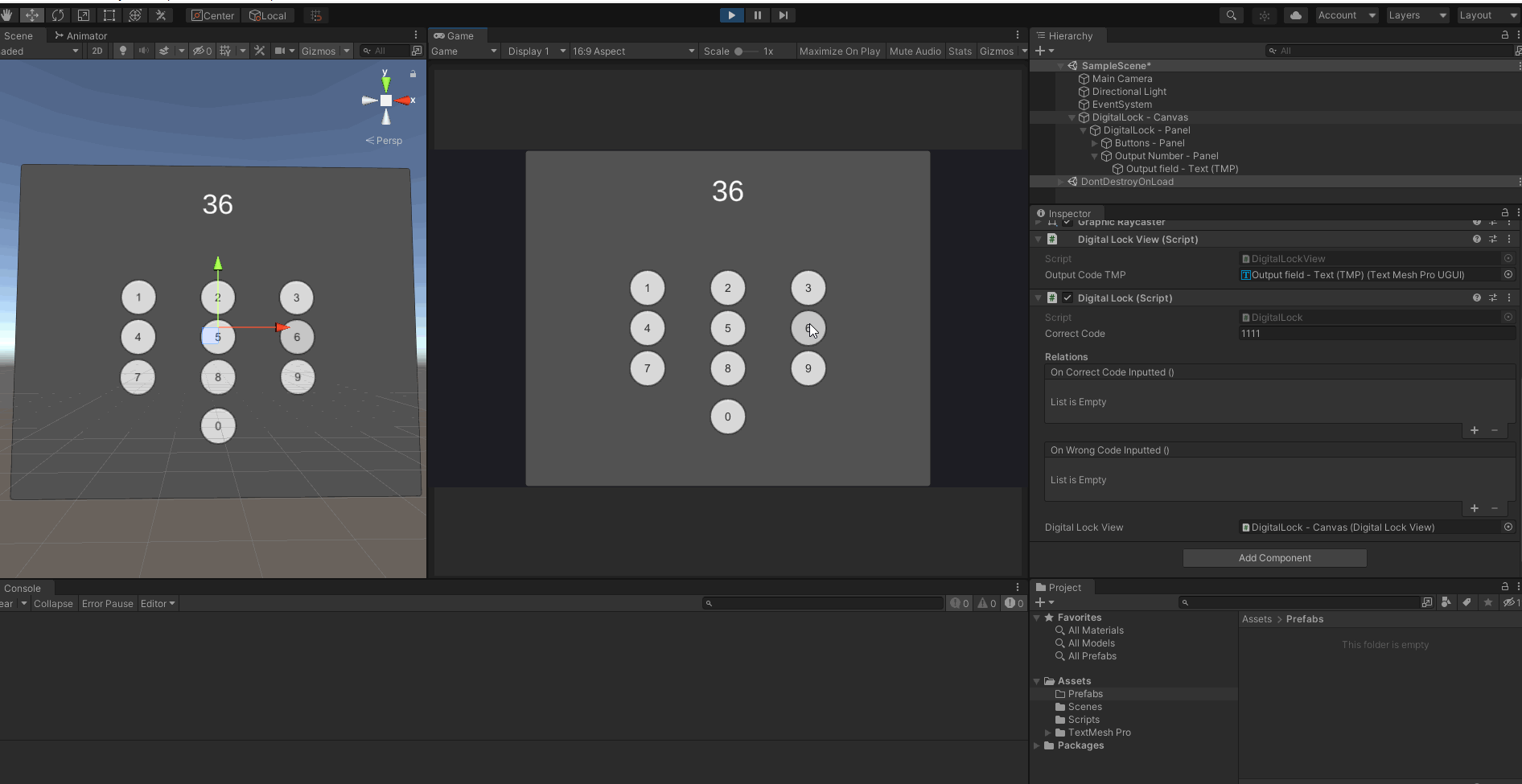Click Collapse button in Console
The width and height of the screenshot is (1522, 784).
pyautogui.click(x=53, y=604)
